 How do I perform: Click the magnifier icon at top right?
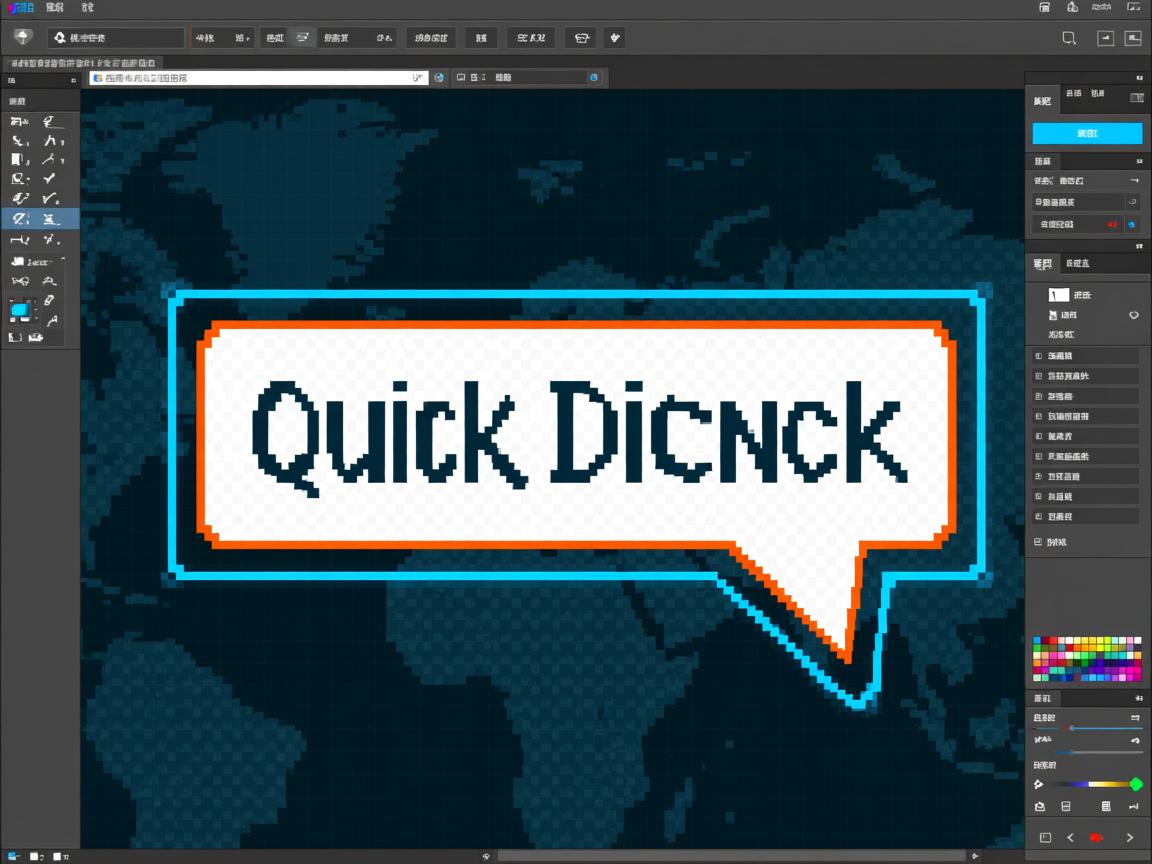tap(1069, 38)
